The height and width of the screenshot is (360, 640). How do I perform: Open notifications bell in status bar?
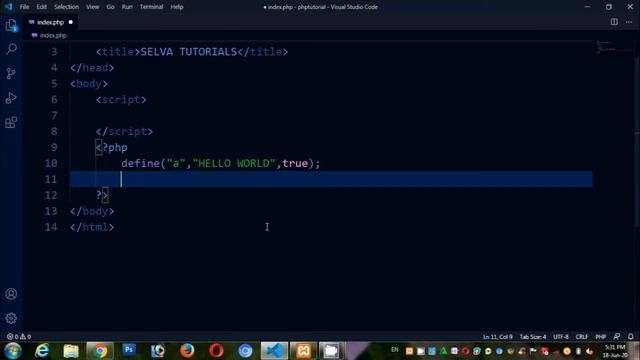631,337
